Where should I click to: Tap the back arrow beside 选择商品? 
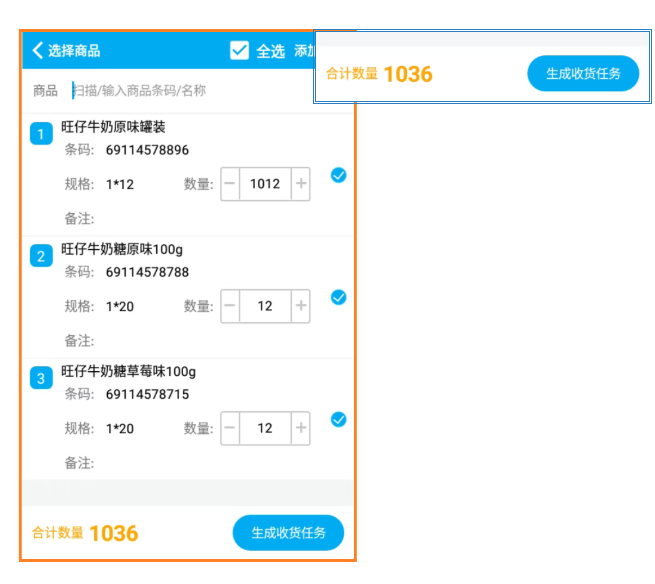pos(38,51)
